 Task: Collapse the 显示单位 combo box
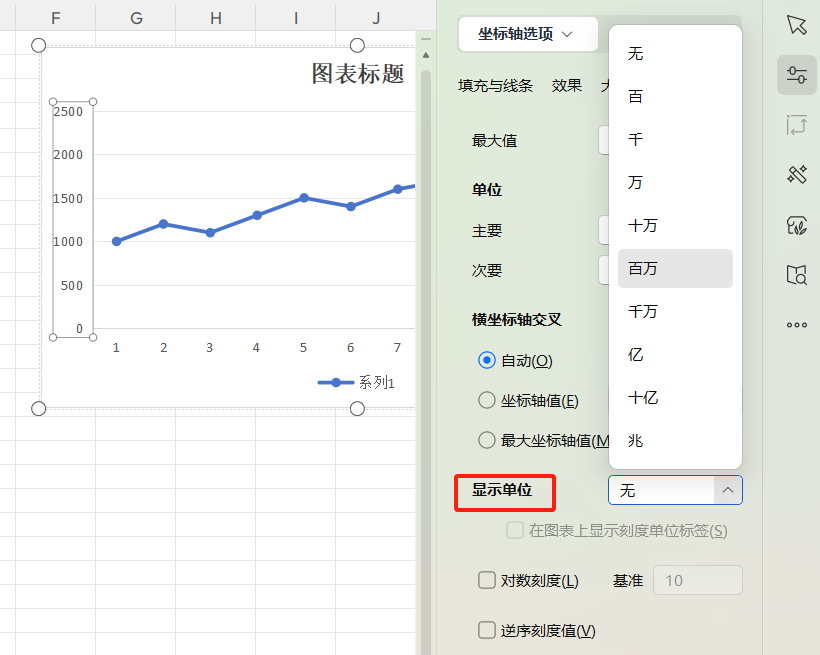pos(726,490)
